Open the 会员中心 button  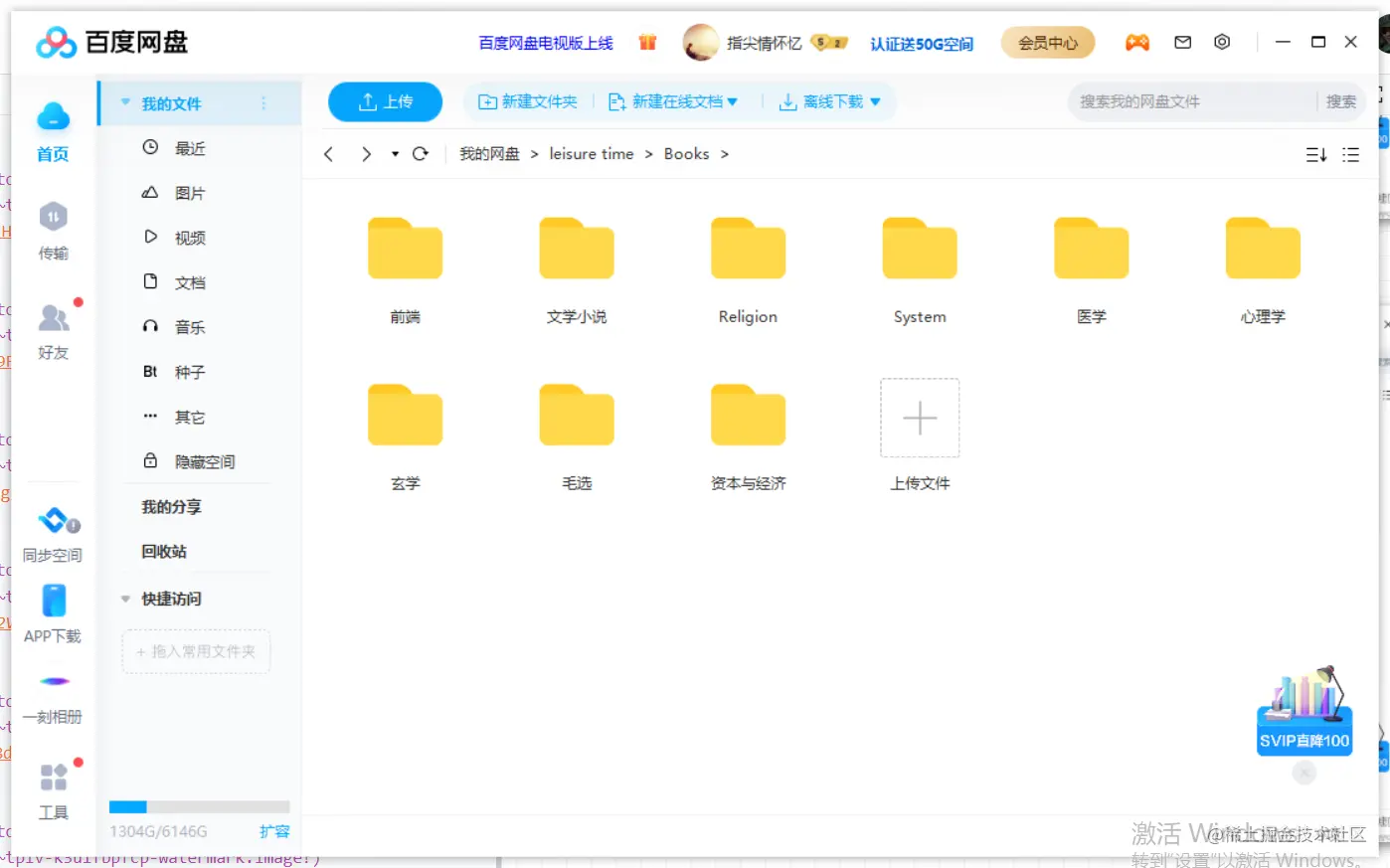1048,43
